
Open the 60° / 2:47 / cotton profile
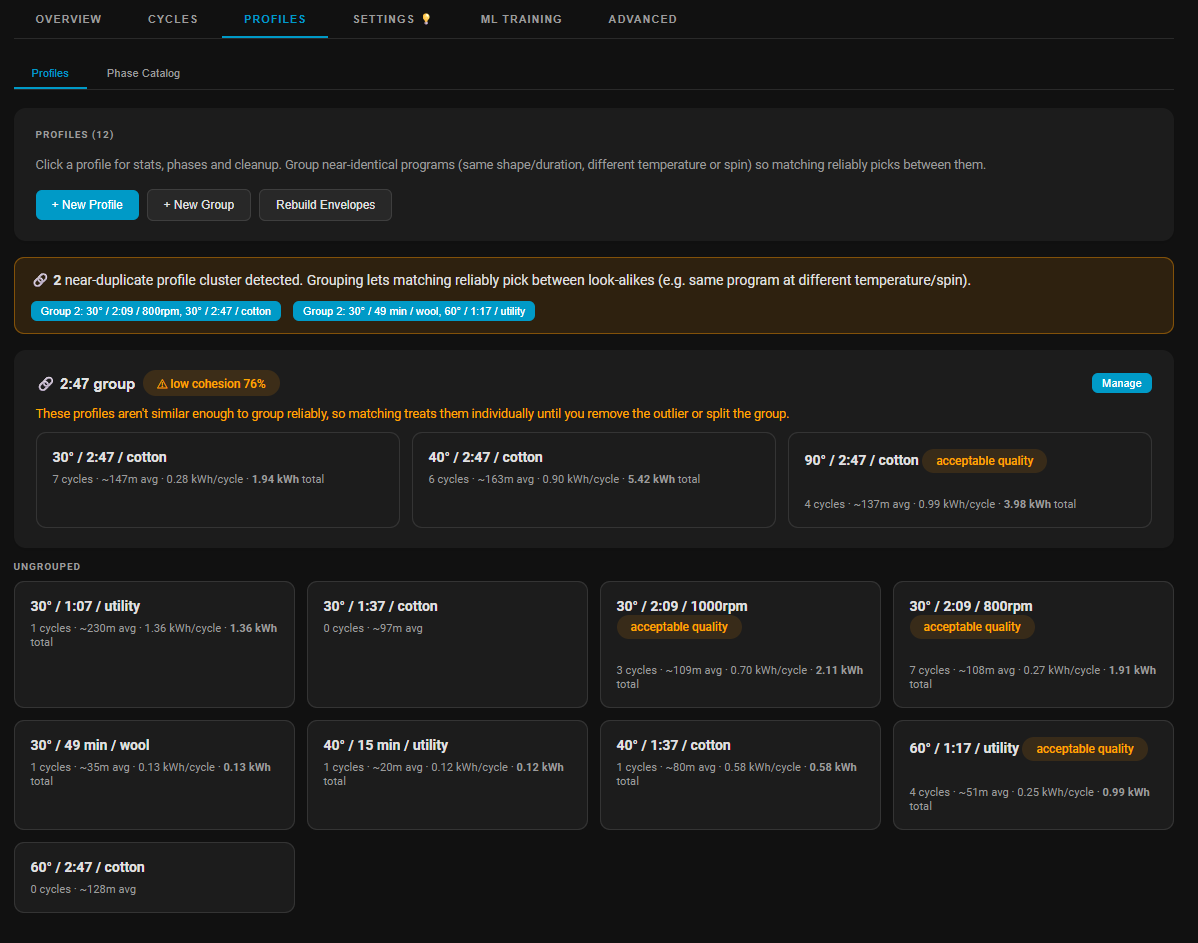tap(154, 877)
